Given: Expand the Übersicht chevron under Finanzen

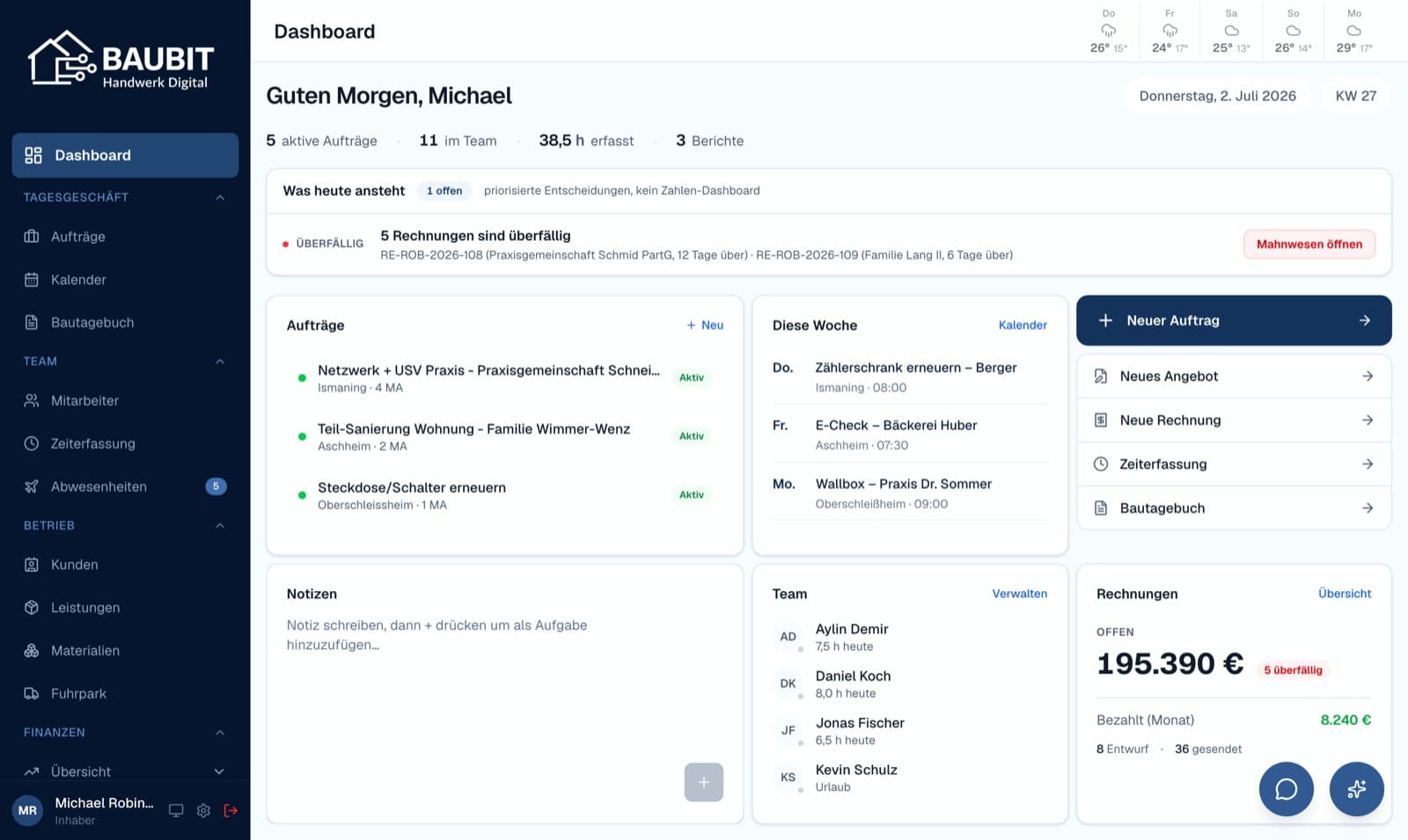Looking at the screenshot, I should (219, 771).
